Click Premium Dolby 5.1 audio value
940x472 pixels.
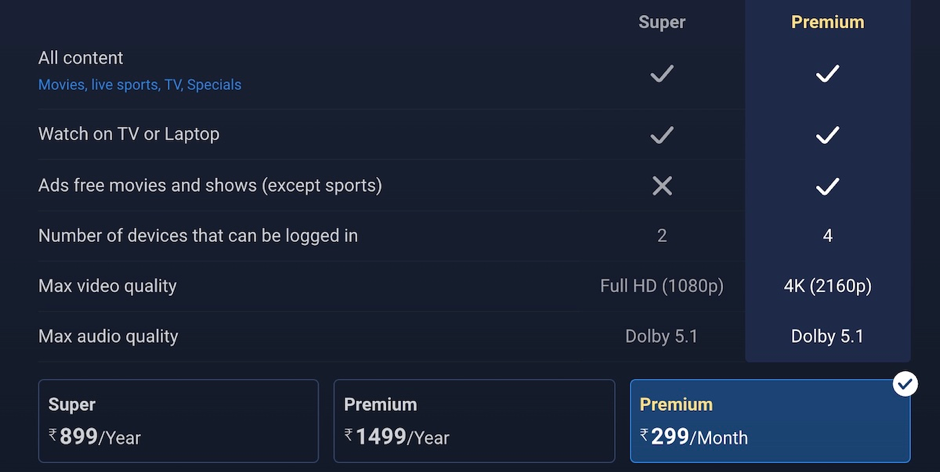(827, 336)
